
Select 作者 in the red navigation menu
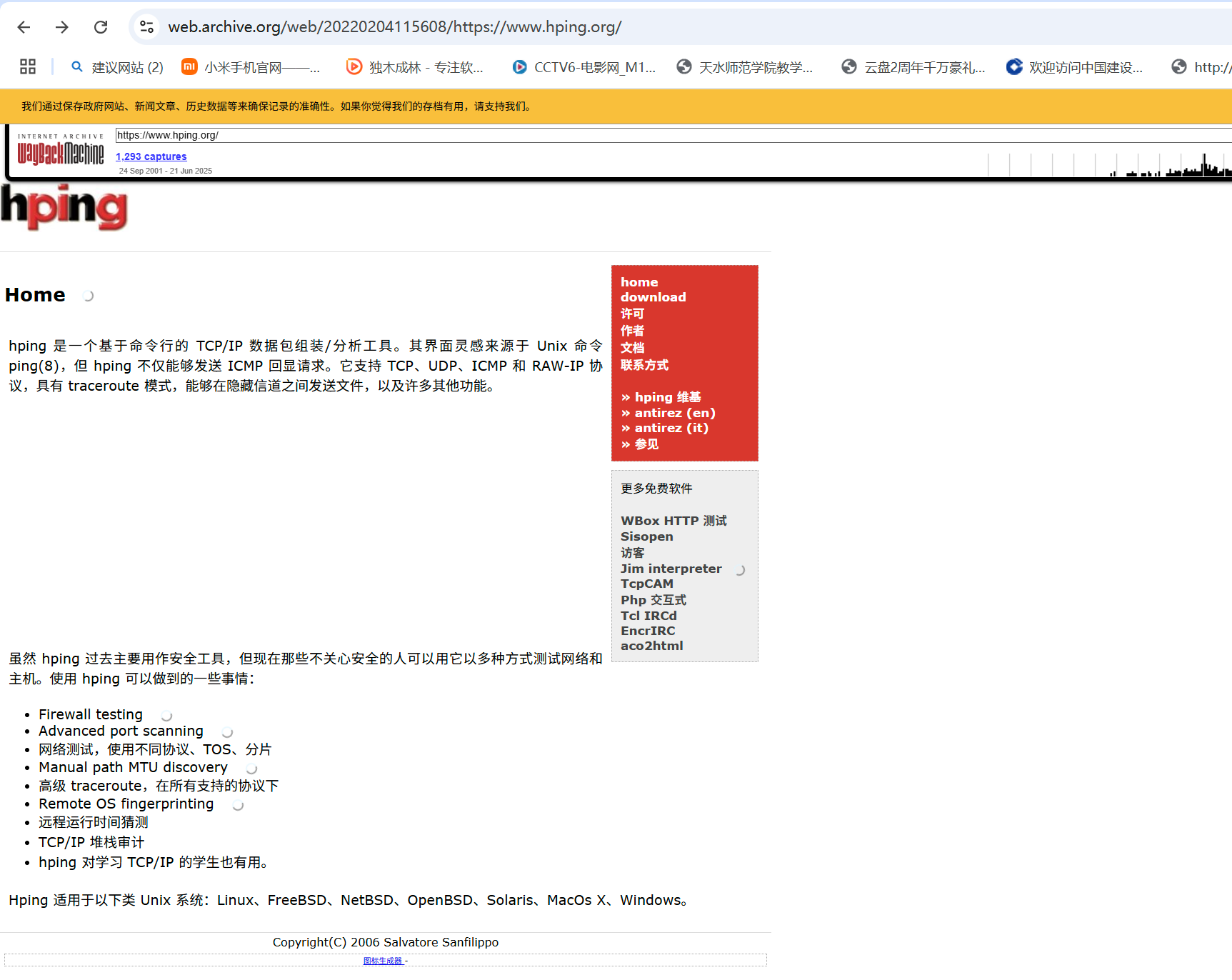632,331
